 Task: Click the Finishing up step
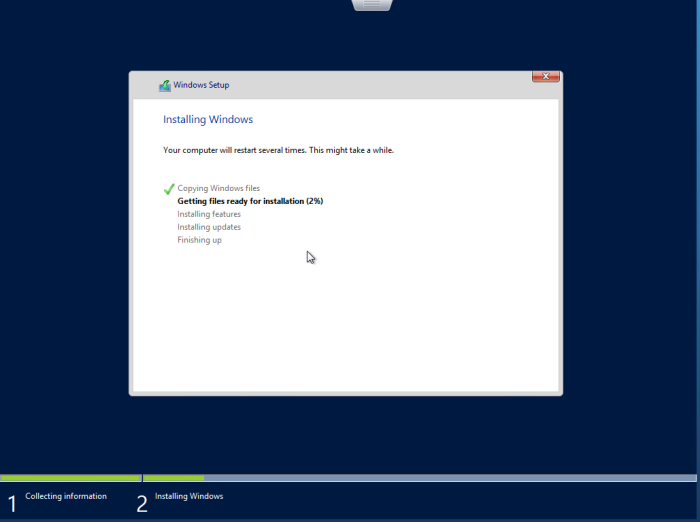pos(199,240)
